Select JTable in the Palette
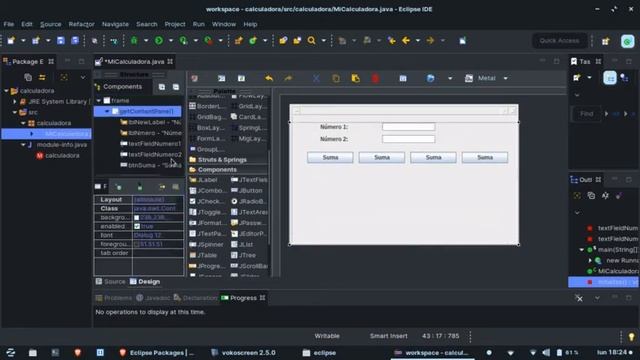The image size is (640, 360). (203, 255)
